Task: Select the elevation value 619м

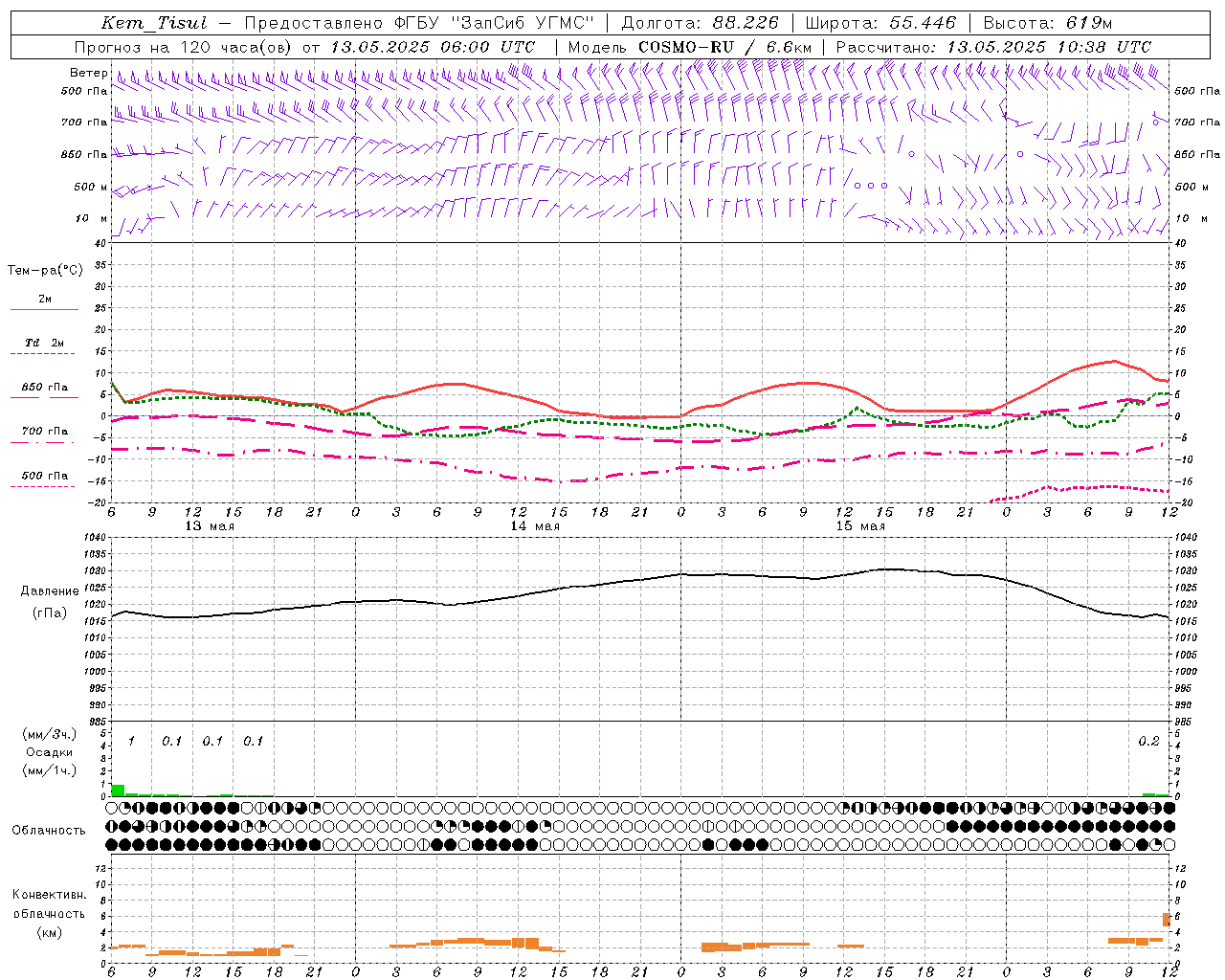Action: pos(1089,23)
